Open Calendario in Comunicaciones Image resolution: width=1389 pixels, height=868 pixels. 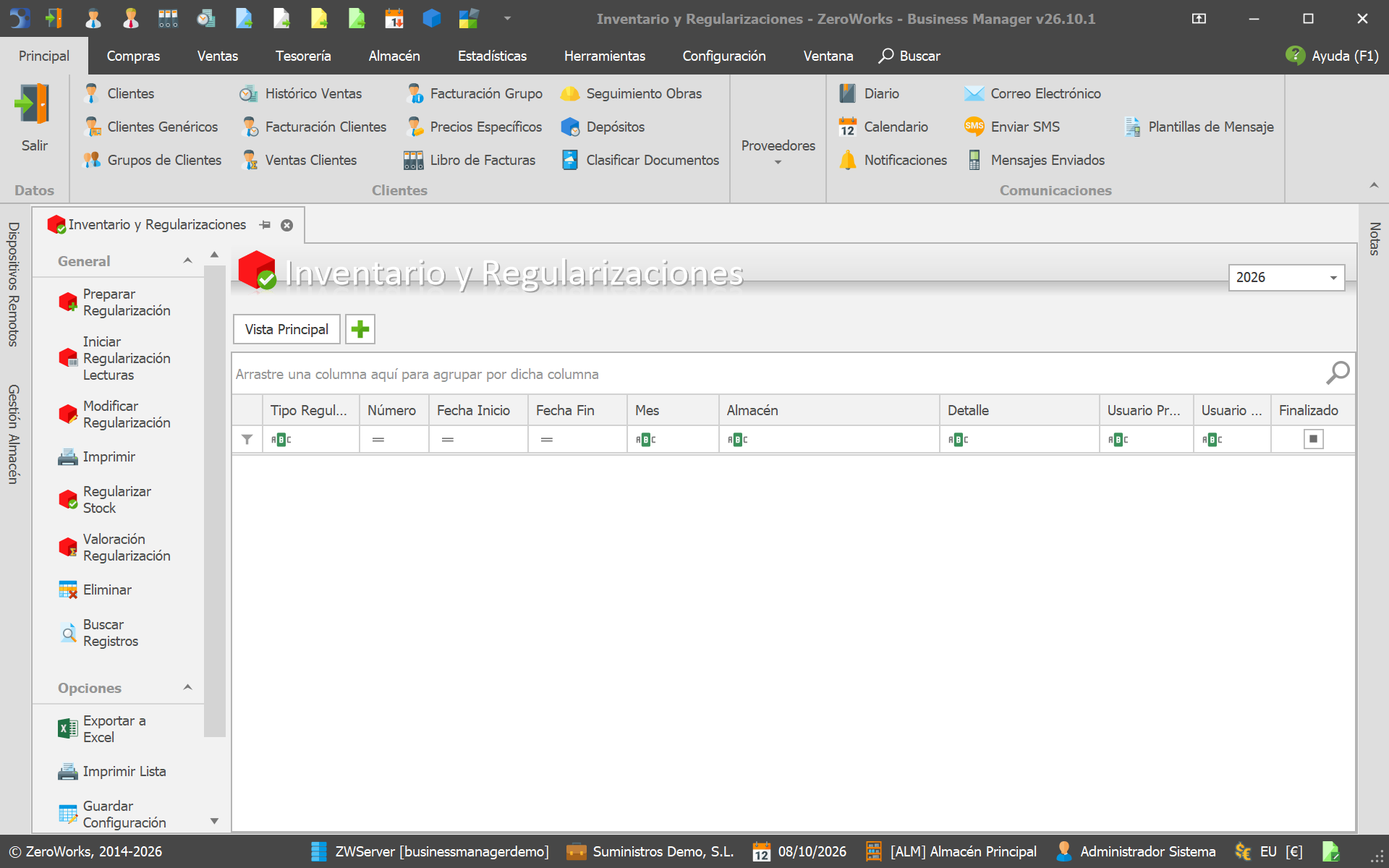tap(883, 127)
